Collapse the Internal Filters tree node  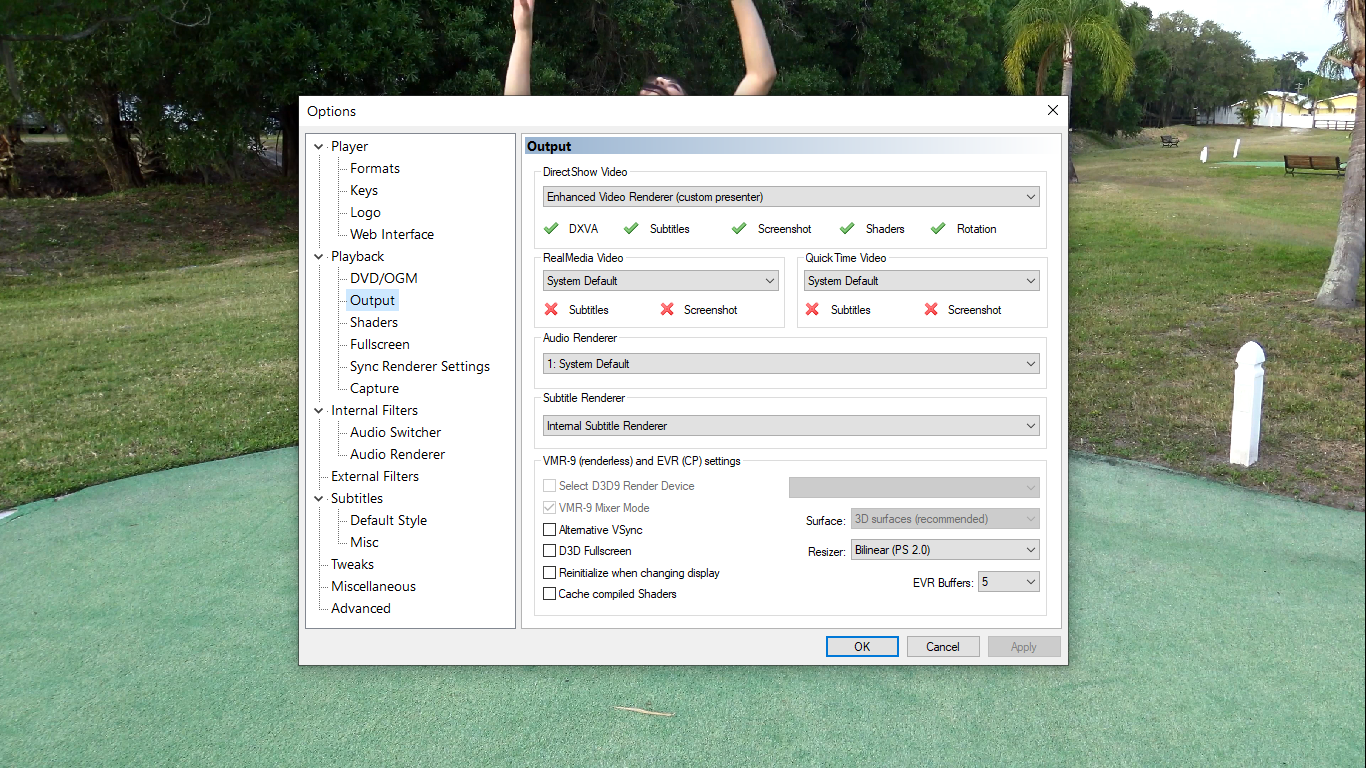tap(319, 410)
